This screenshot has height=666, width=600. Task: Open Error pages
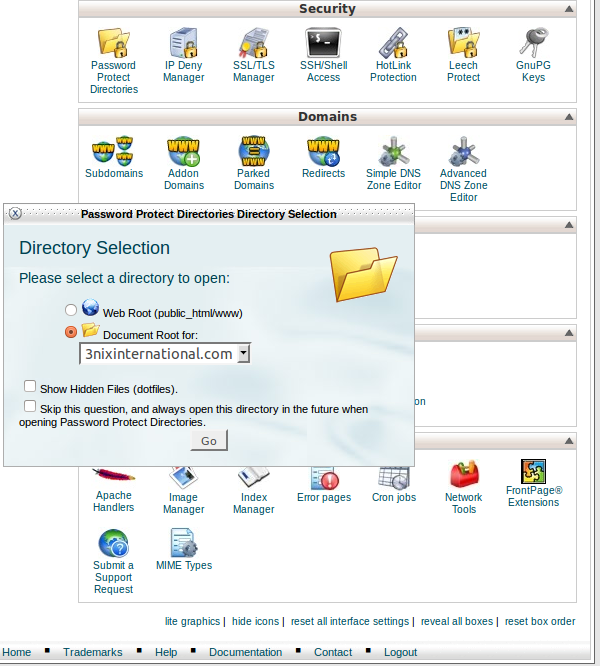tap(324, 485)
